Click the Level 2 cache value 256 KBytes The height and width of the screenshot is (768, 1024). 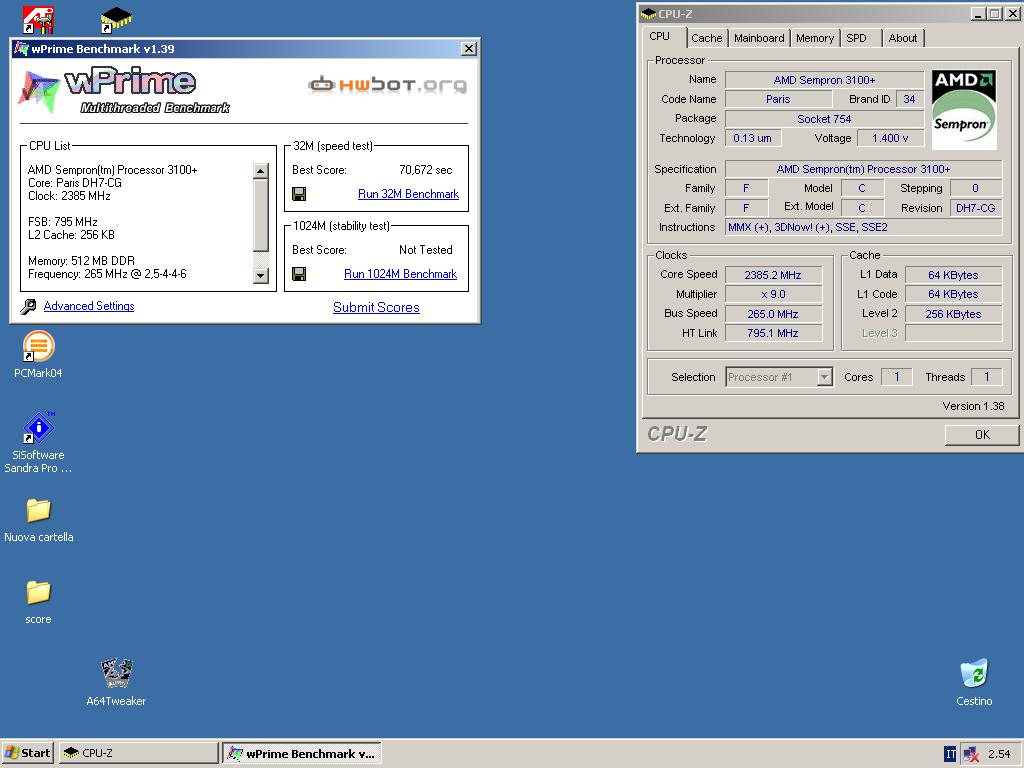point(953,313)
